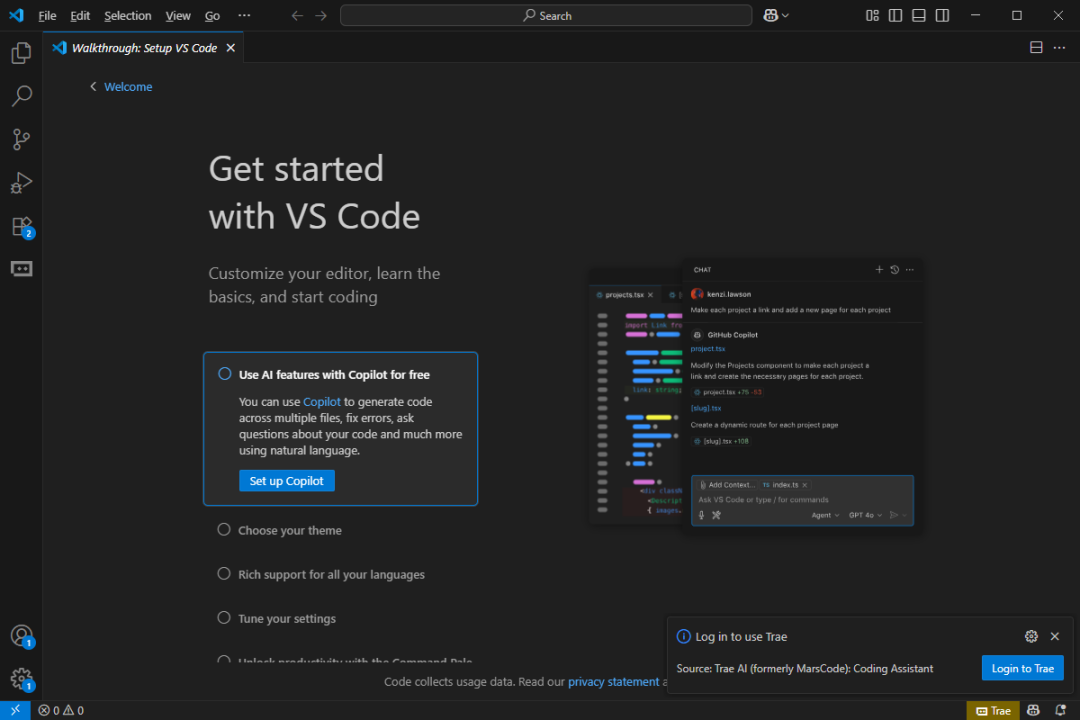Image resolution: width=1080 pixels, height=720 pixels.
Task: Open the Trae notification settings gear
Action: (1031, 637)
